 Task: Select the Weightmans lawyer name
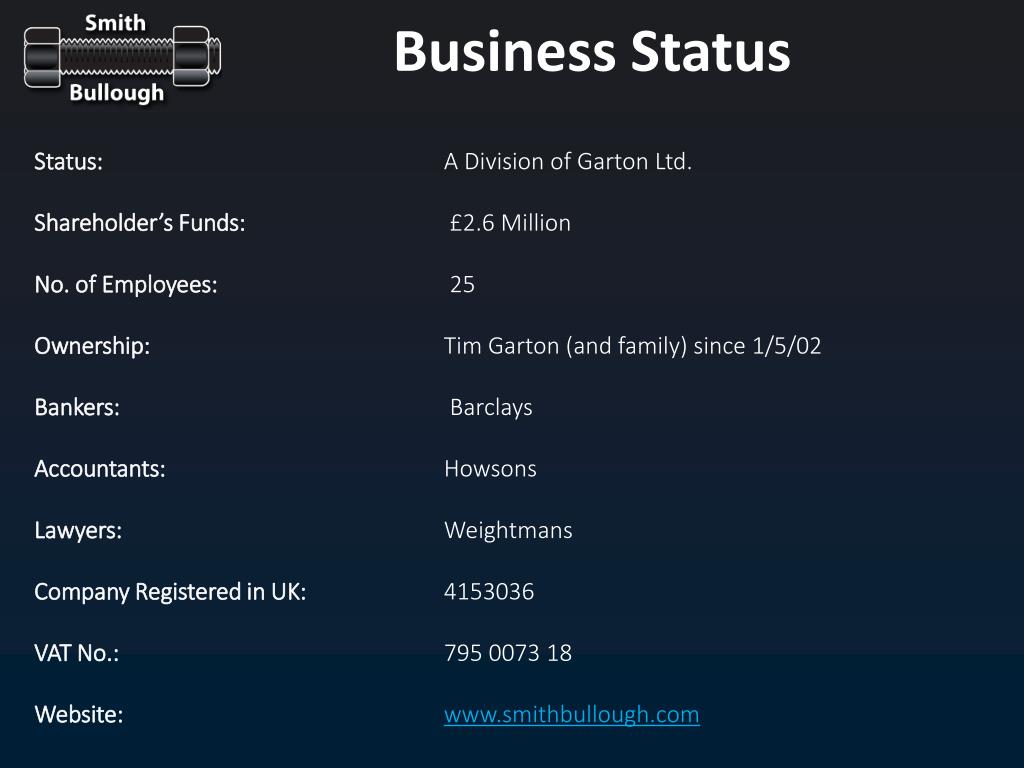(x=509, y=530)
